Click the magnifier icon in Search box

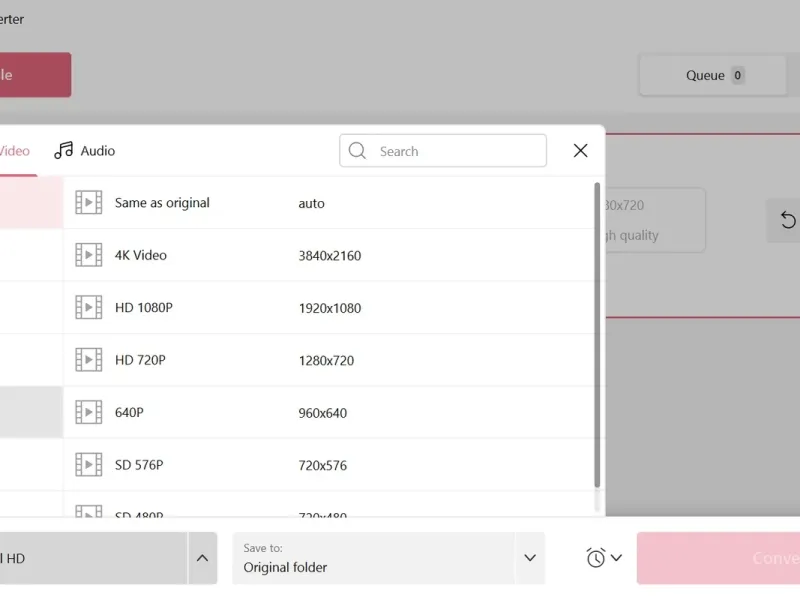[357, 151]
